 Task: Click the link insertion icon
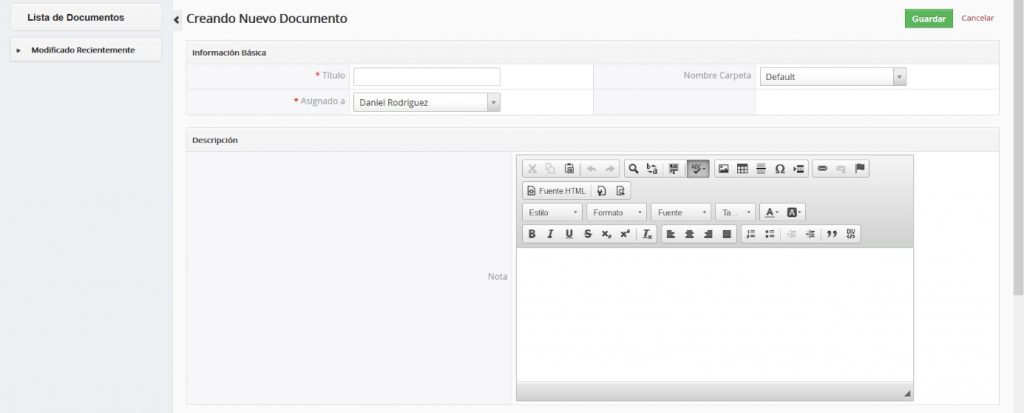(823, 169)
